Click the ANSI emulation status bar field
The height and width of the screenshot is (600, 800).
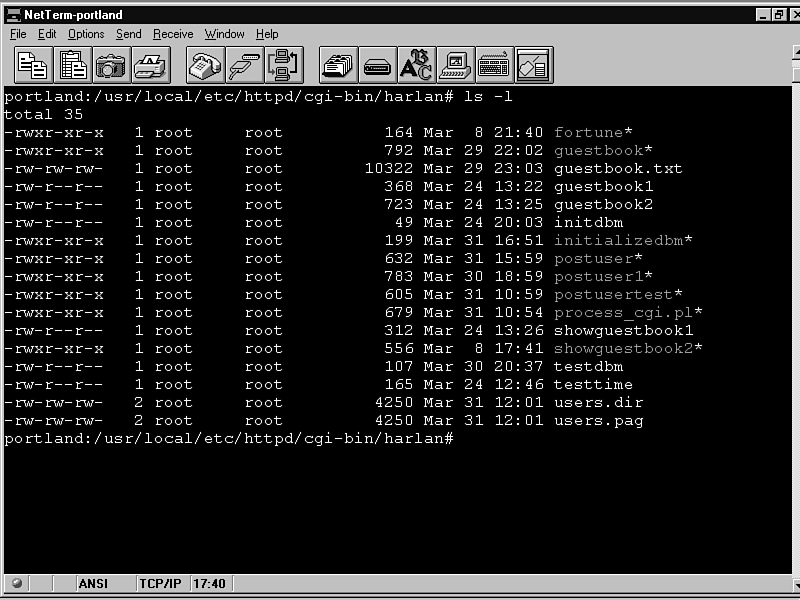coord(92,584)
